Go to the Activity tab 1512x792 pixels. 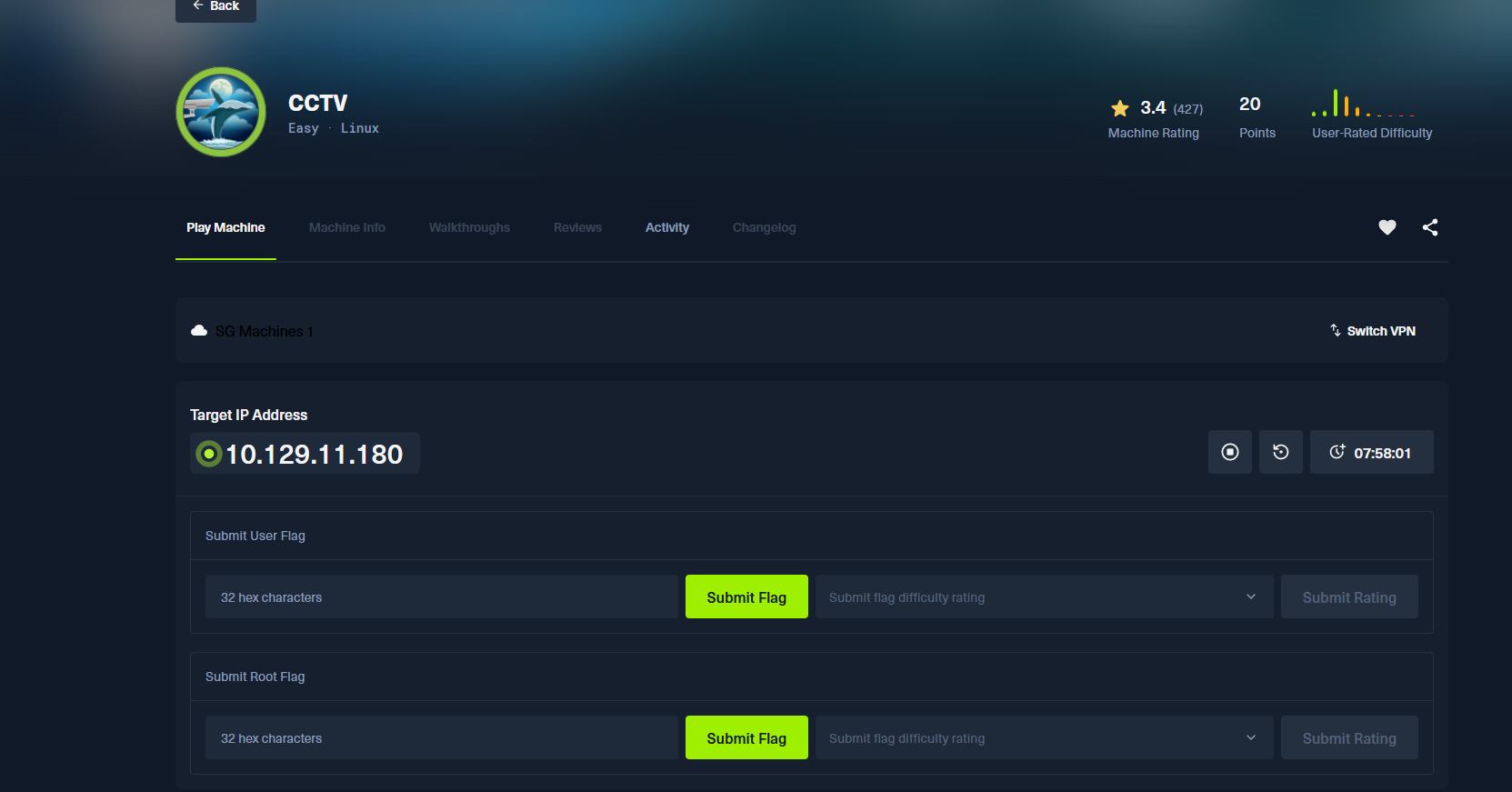click(x=666, y=227)
